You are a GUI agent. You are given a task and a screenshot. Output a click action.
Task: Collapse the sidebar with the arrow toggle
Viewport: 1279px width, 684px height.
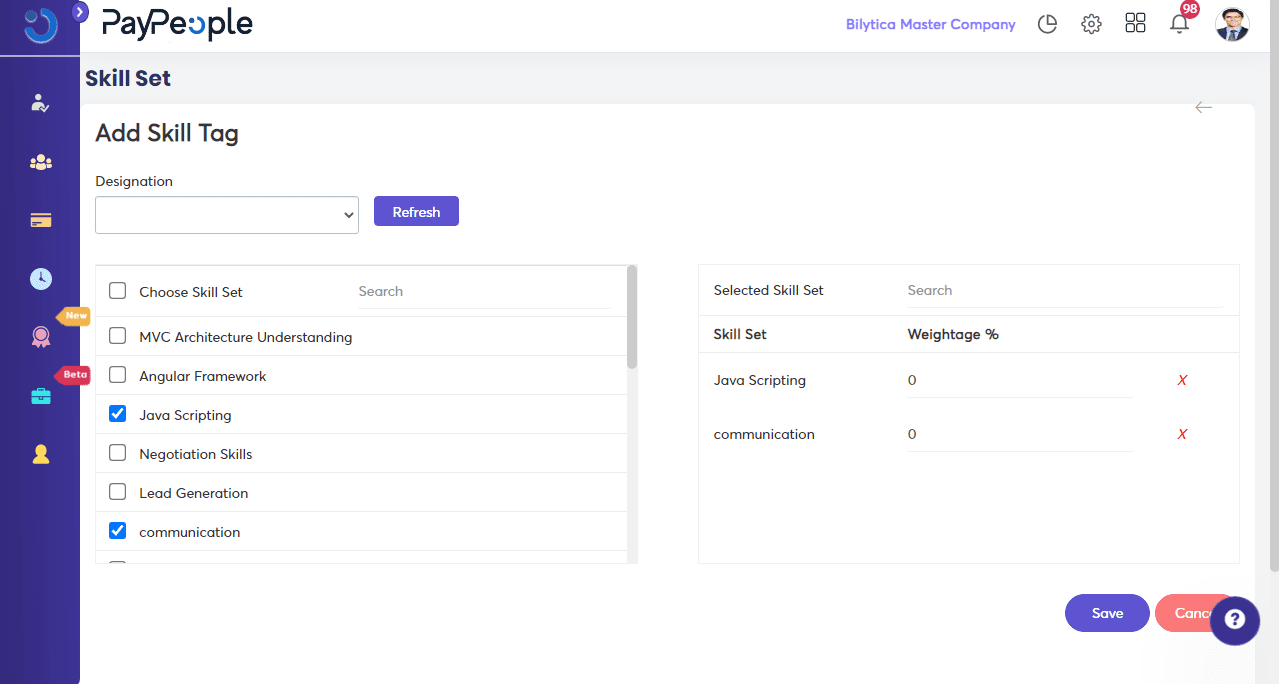coord(78,12)
